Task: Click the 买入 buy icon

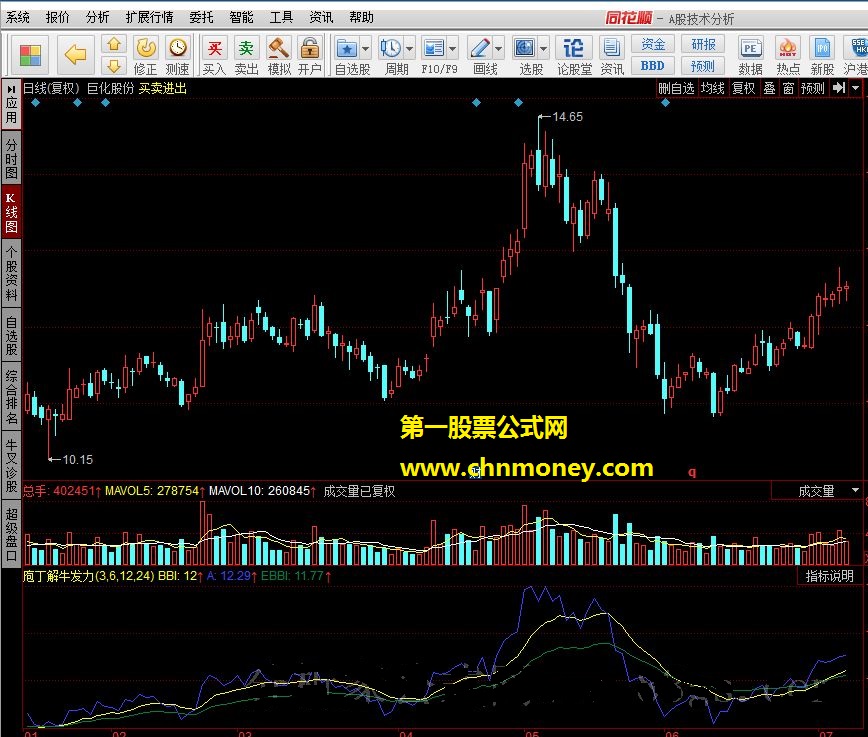Action: (214, 48)
